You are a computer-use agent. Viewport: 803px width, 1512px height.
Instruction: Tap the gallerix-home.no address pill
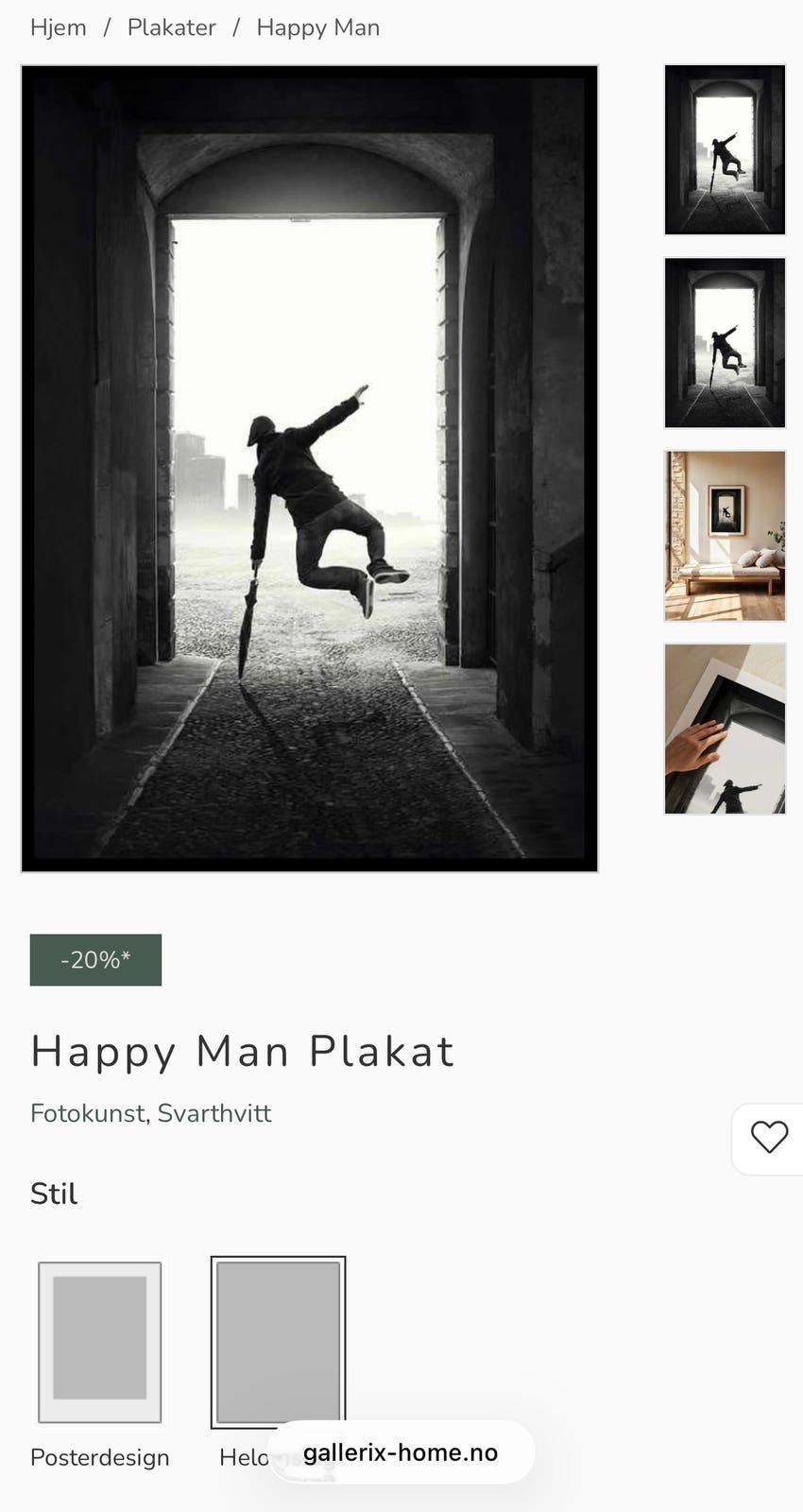(401, 1452)
